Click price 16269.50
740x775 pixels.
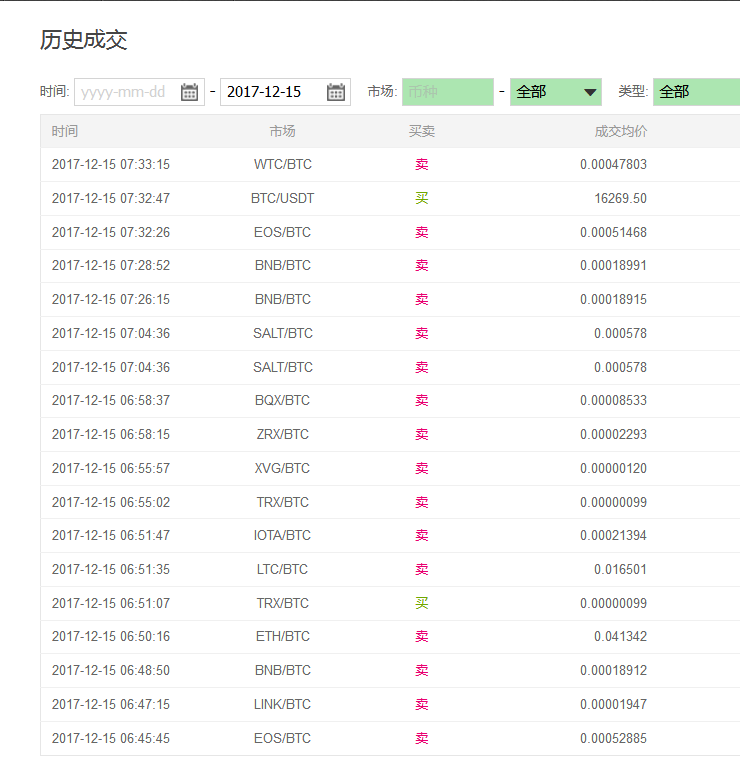[x=620, y=198]
